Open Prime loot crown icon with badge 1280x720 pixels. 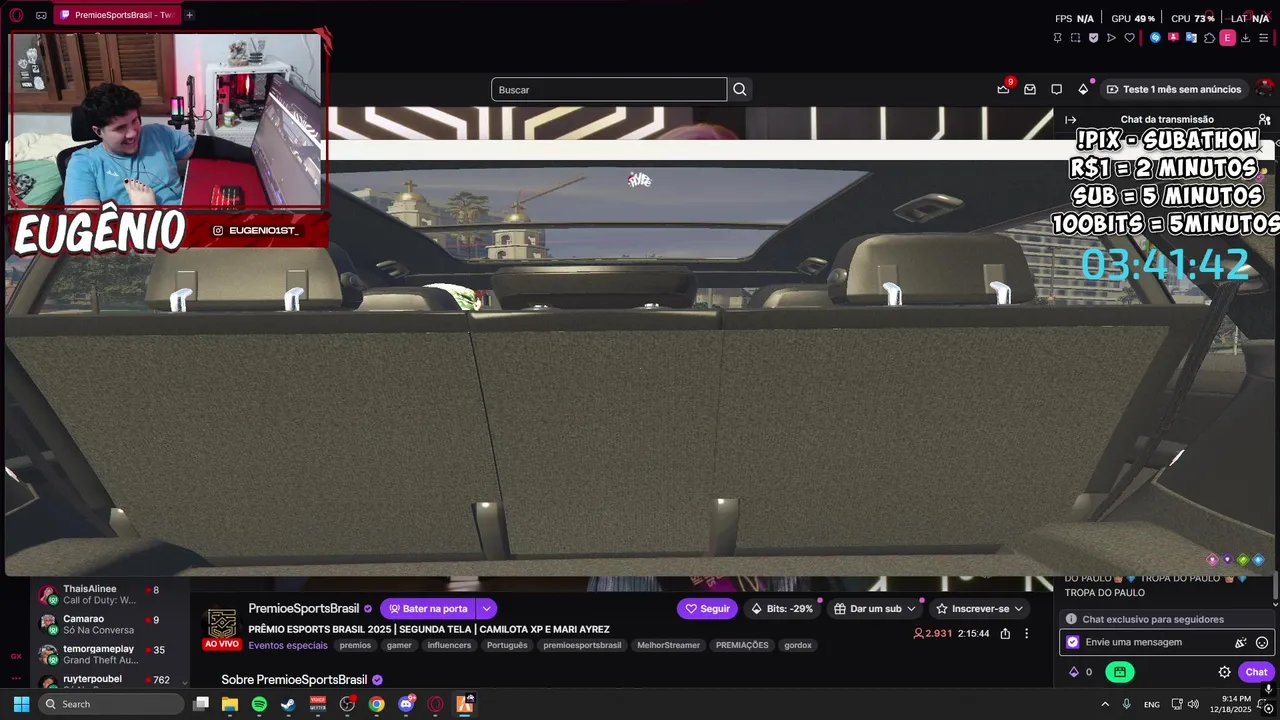tap(1003, 89)
